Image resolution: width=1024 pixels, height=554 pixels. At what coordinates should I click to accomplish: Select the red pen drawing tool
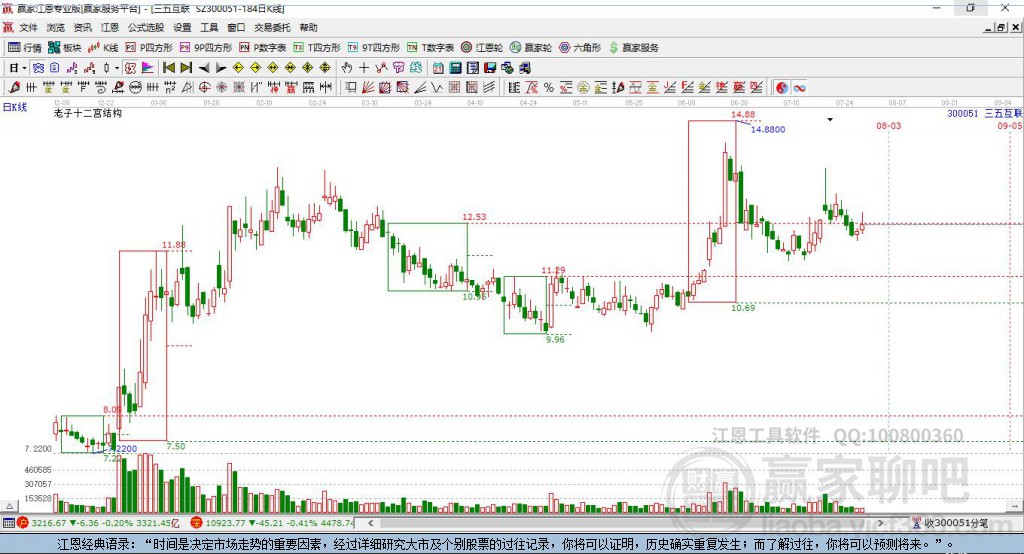(x=14, y=88)
